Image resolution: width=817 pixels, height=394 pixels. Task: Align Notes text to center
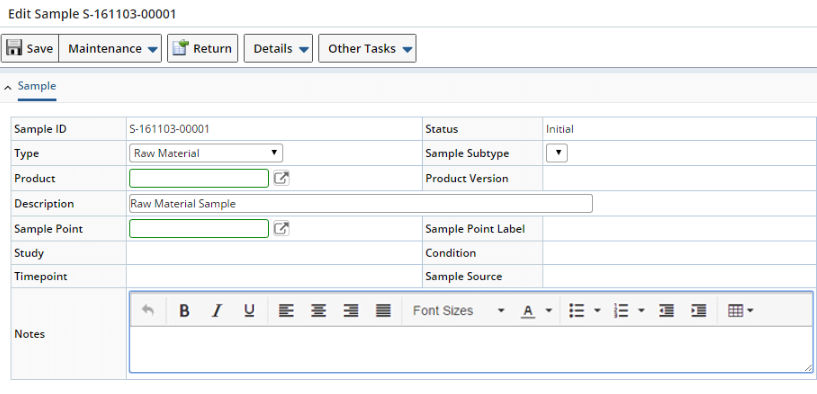click(318, 311)
